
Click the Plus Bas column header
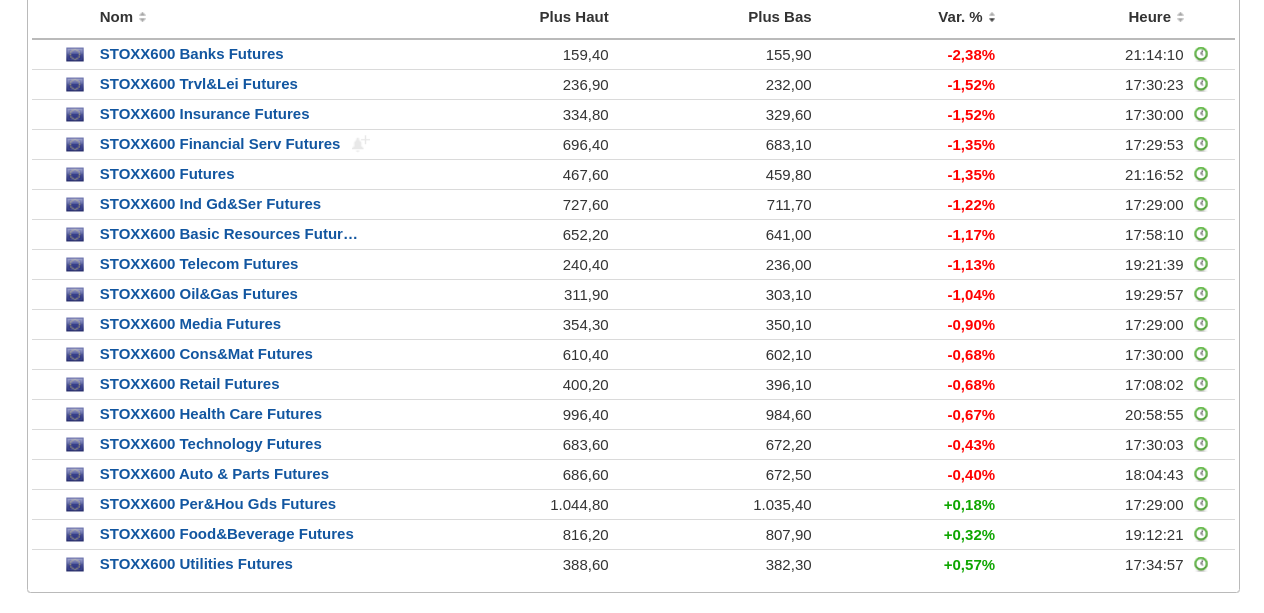pyautogui.click(x=779, y=17)
